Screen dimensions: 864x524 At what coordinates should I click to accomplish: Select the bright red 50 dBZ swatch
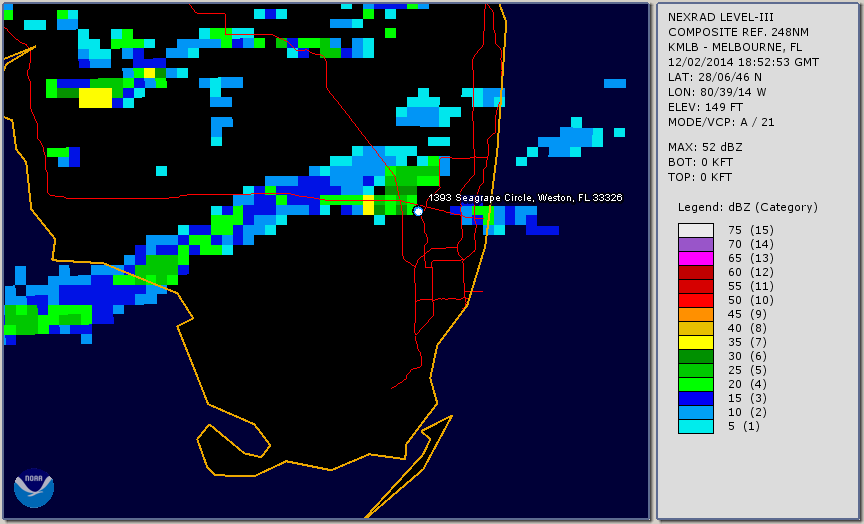pos(695,300)
